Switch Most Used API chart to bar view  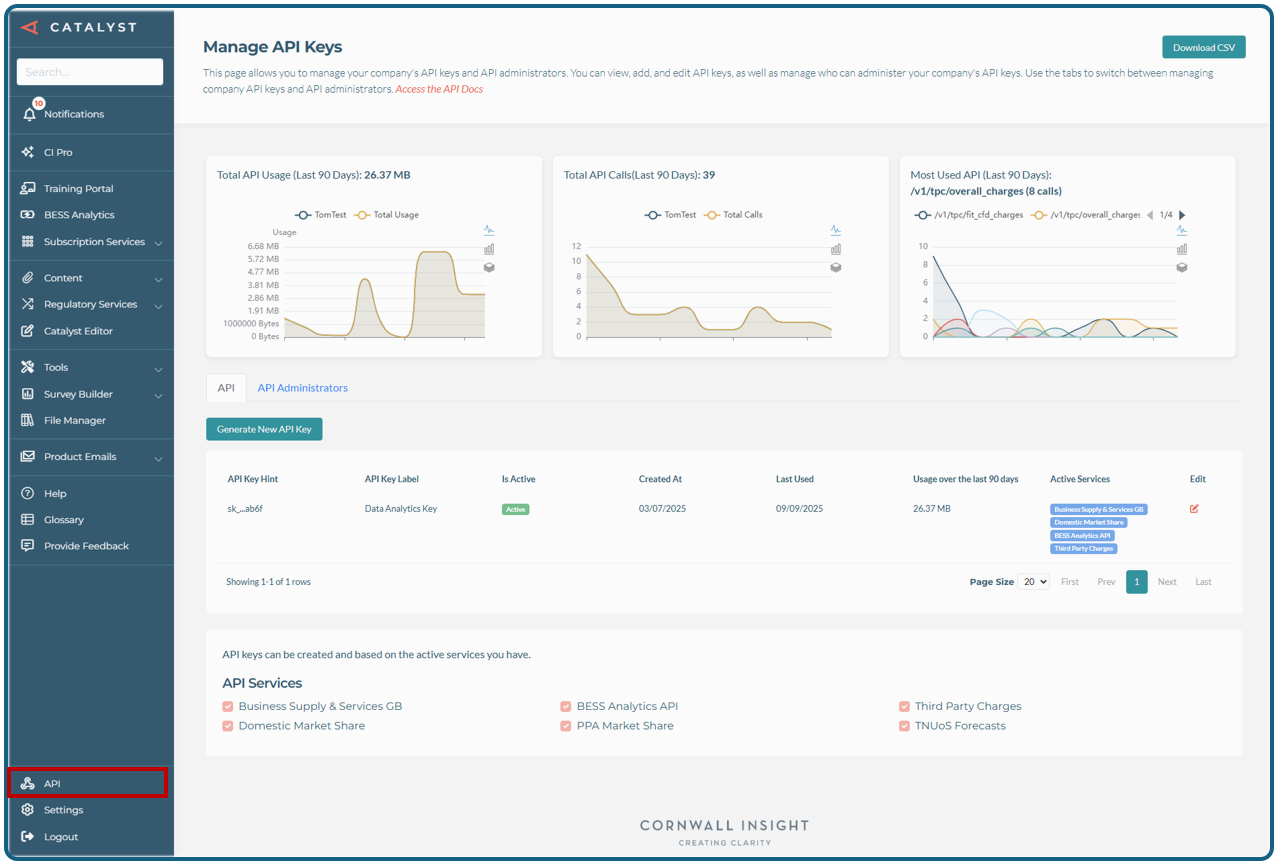pos(1182,249)
